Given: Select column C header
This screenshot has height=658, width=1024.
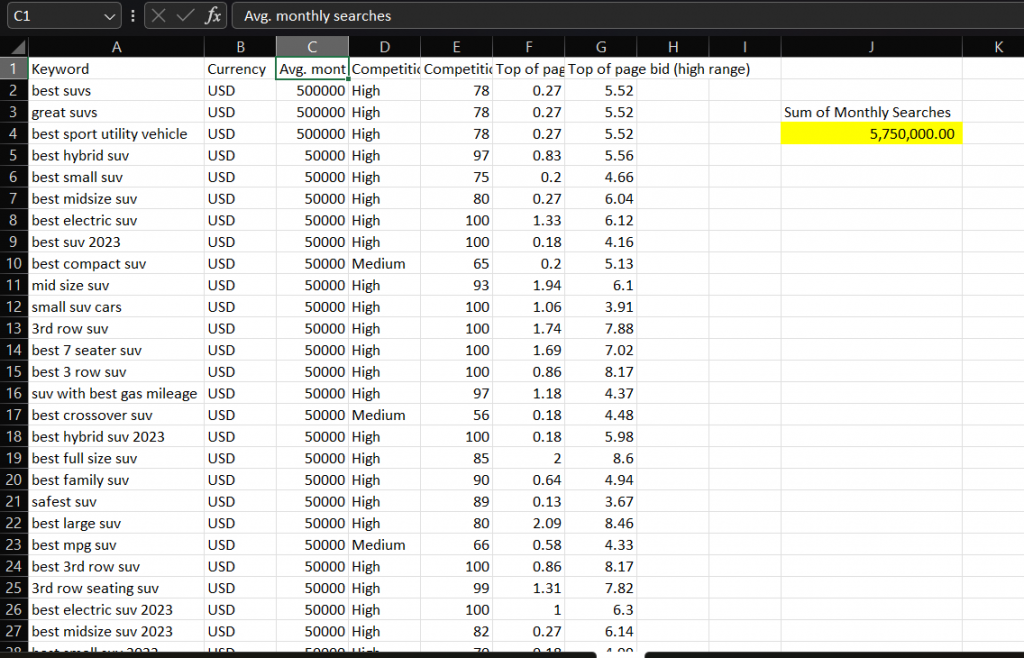Looking at the screenshot, I should click(312, 46).
